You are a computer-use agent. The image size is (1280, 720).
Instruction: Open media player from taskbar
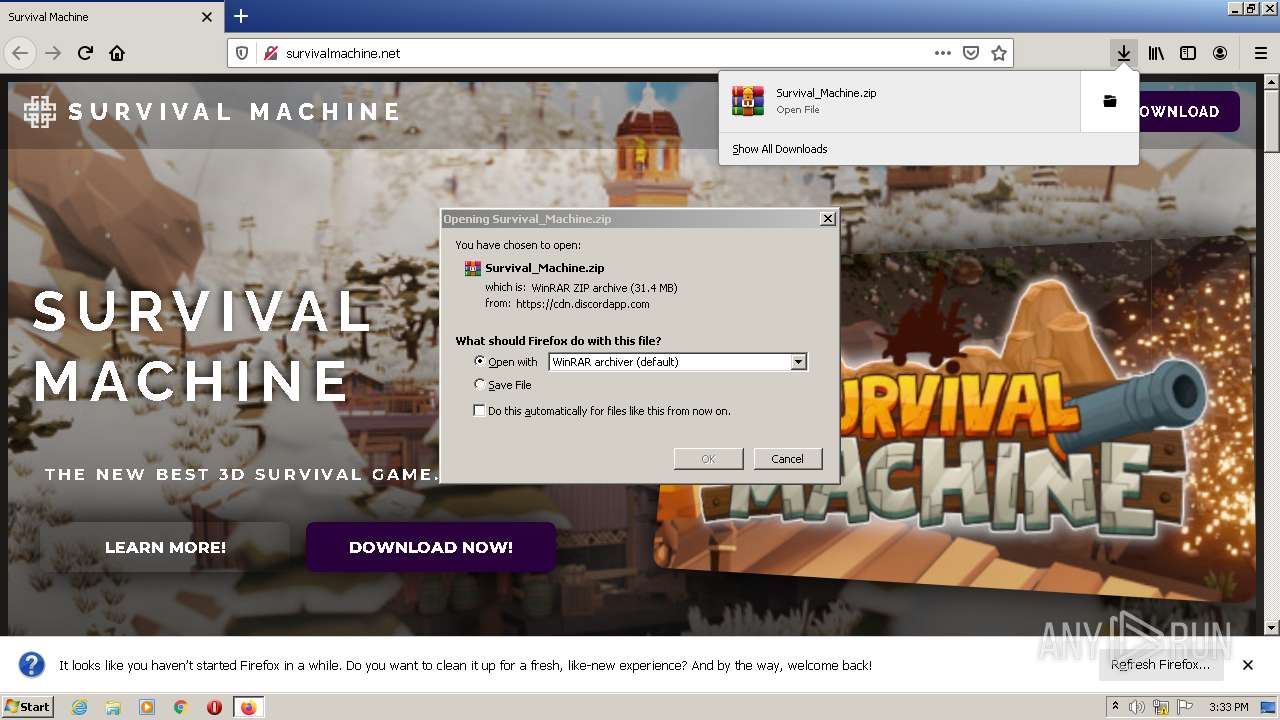147,707
